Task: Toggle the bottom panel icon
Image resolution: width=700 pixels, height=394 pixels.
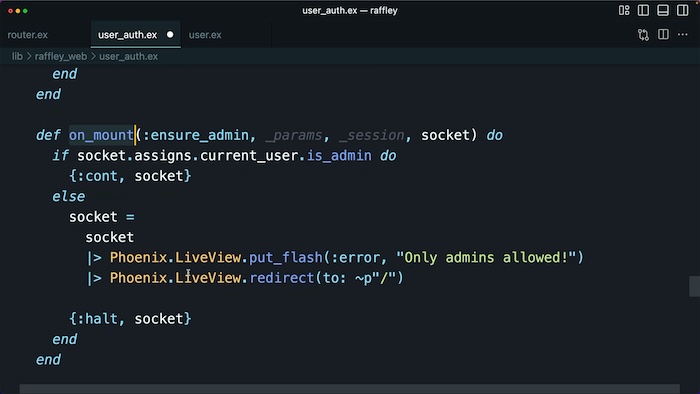Action: pyautogui.click(x=663, y=10)
